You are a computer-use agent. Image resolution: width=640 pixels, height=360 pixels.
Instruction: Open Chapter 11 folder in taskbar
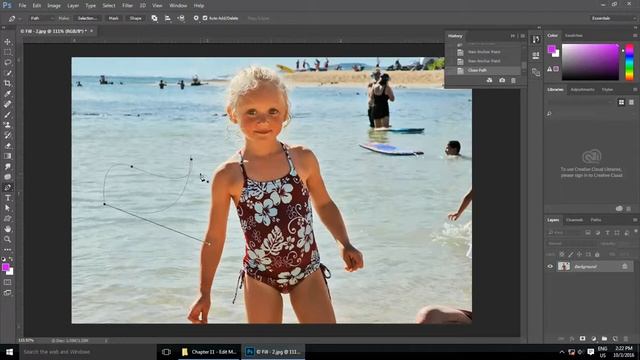click(x=209, y=352)
